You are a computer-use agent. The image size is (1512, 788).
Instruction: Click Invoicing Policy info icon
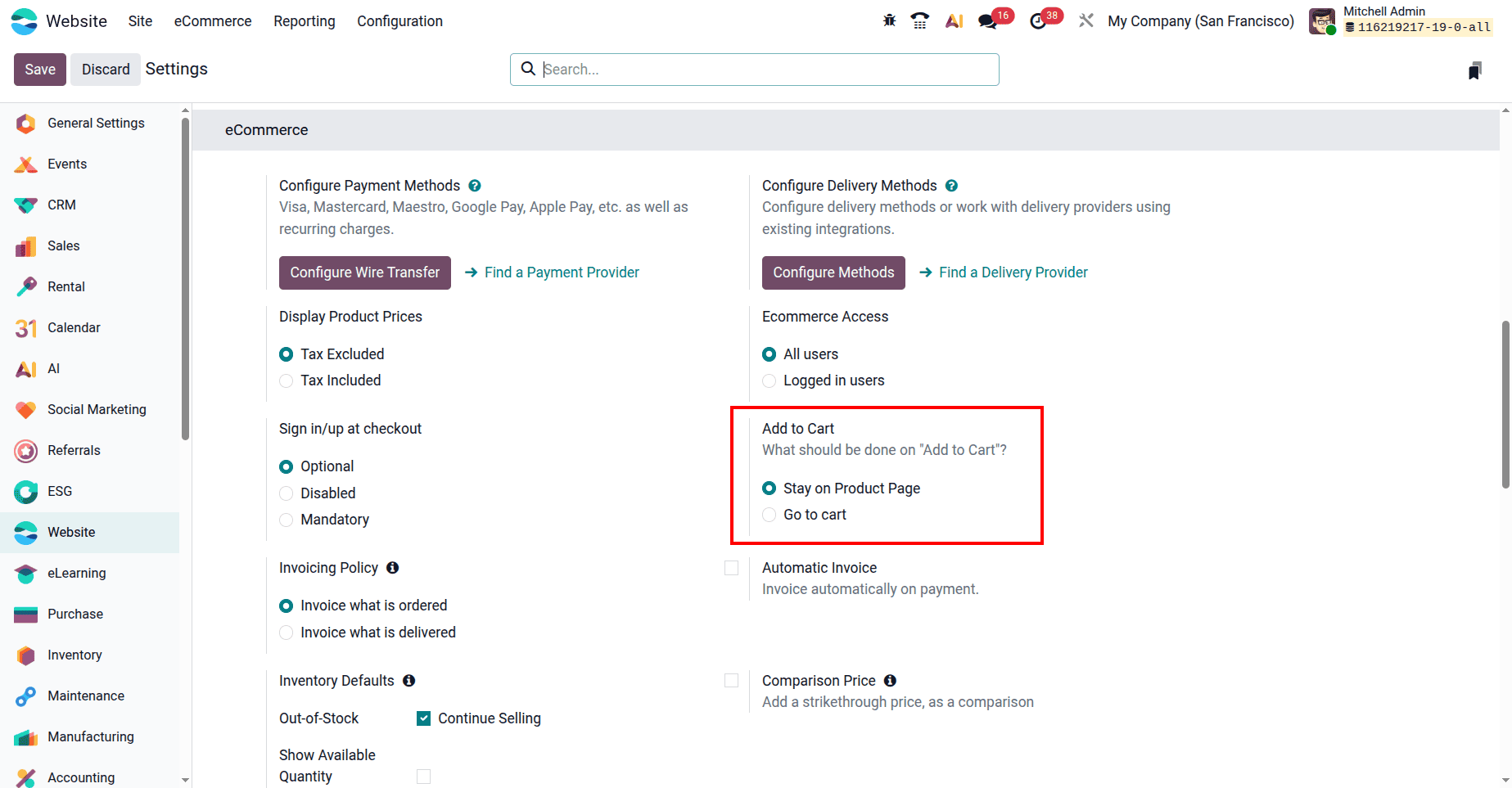[393, 567]
